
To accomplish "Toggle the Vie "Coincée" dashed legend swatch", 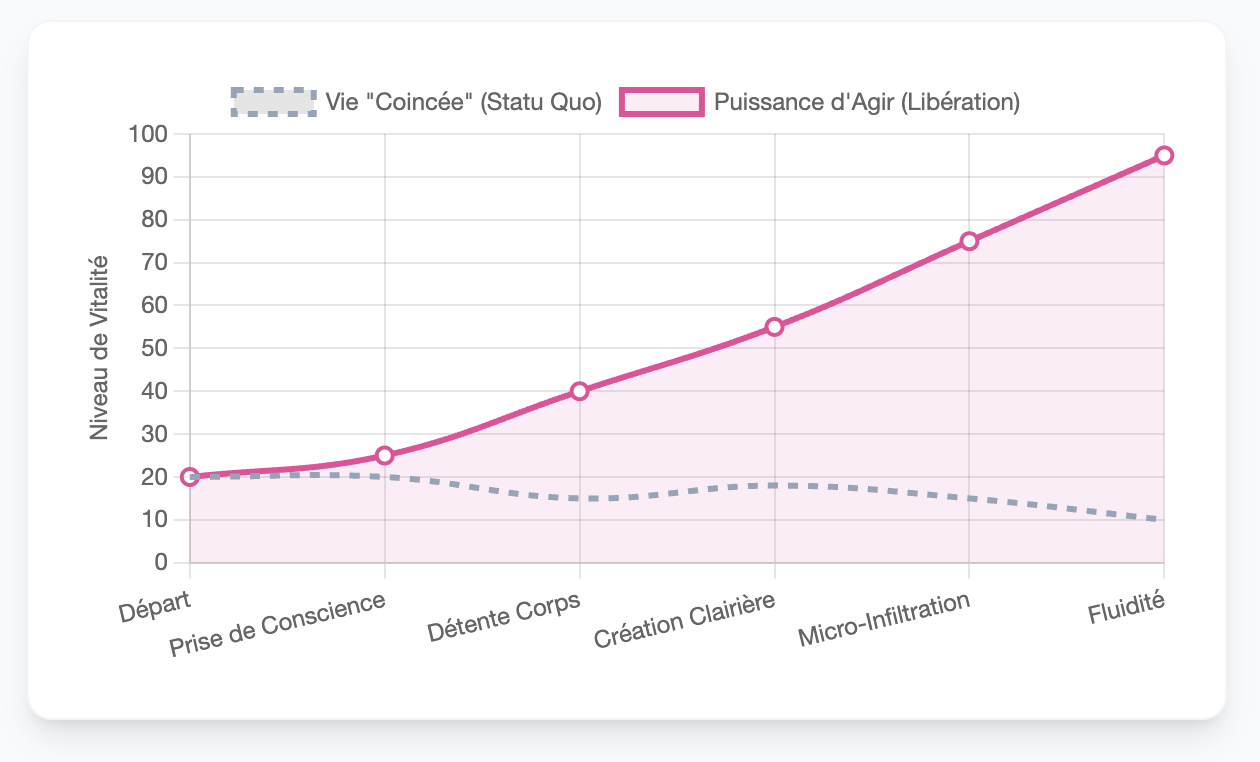I will pyautogui.click(x=273, y=102).
